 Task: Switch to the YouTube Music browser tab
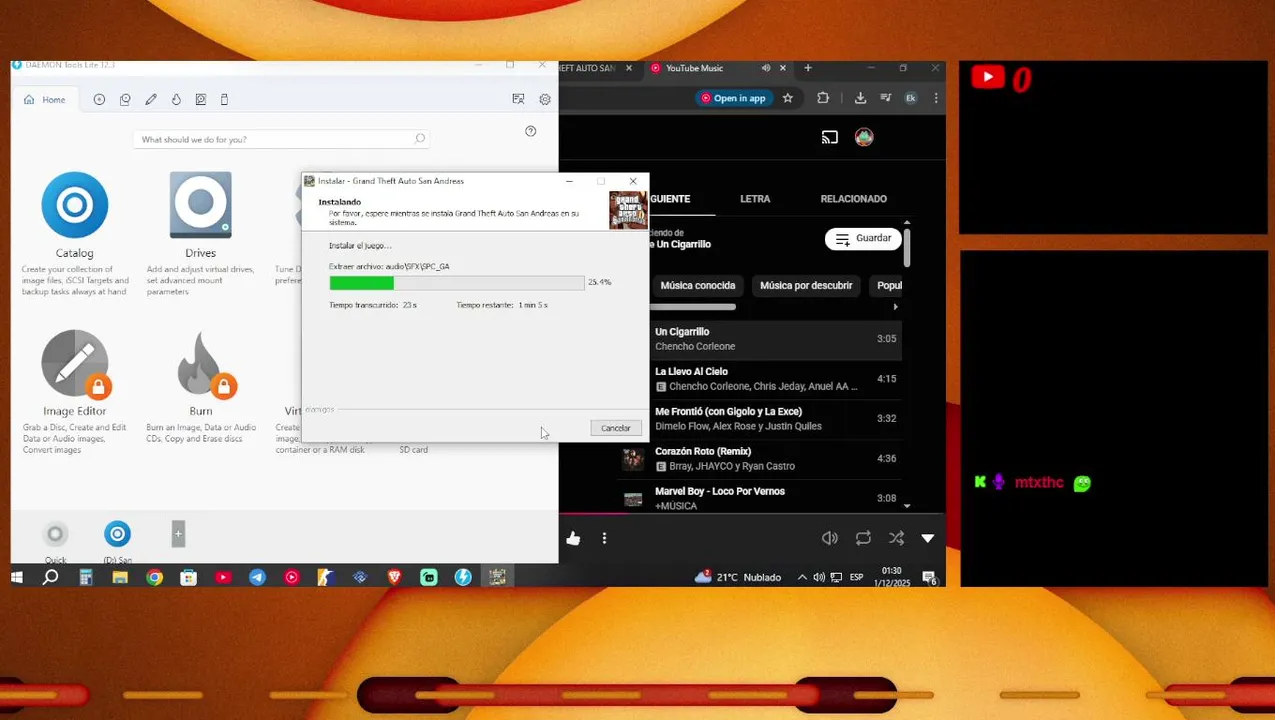pos(694,68)
